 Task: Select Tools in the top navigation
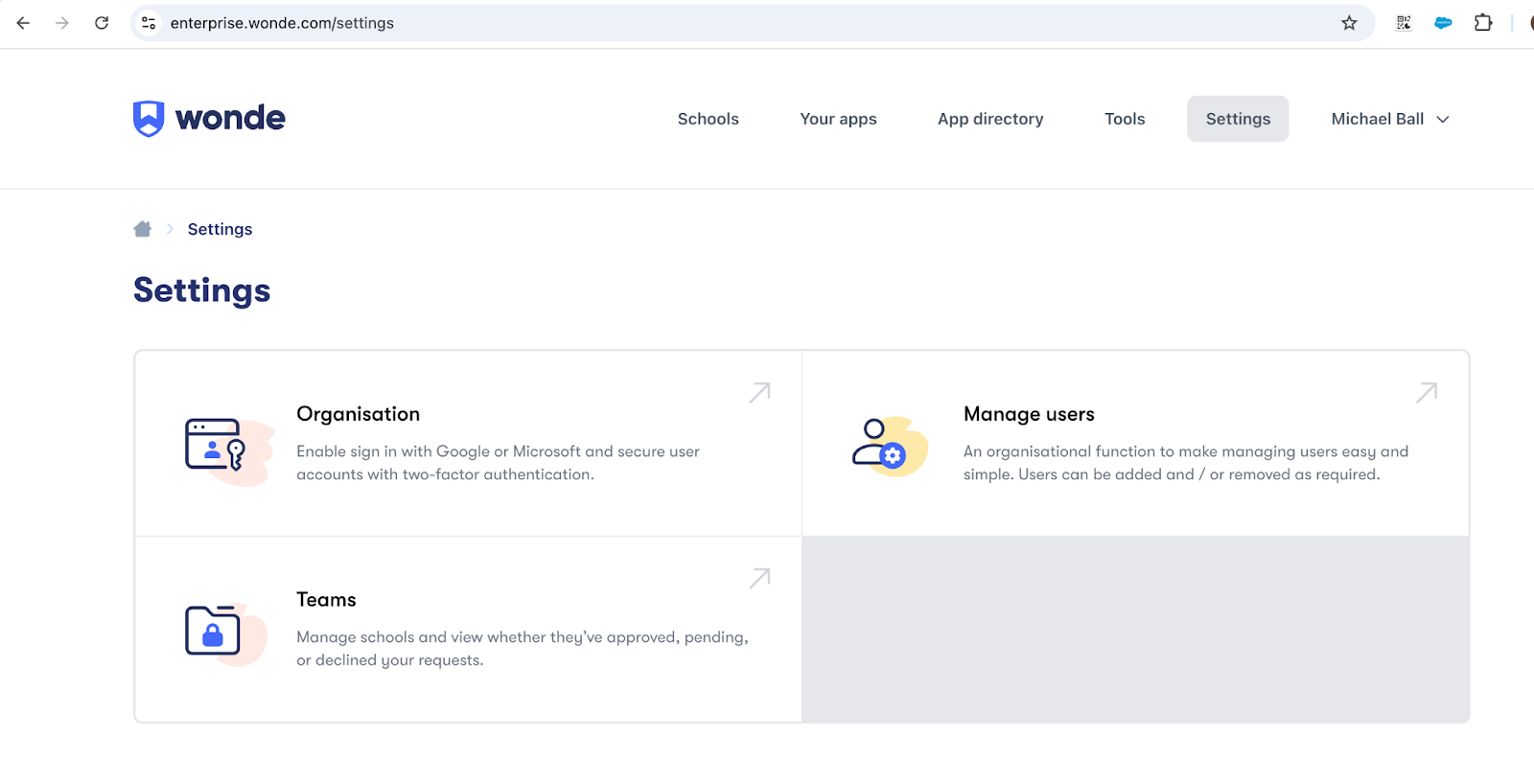point(1125,119)
